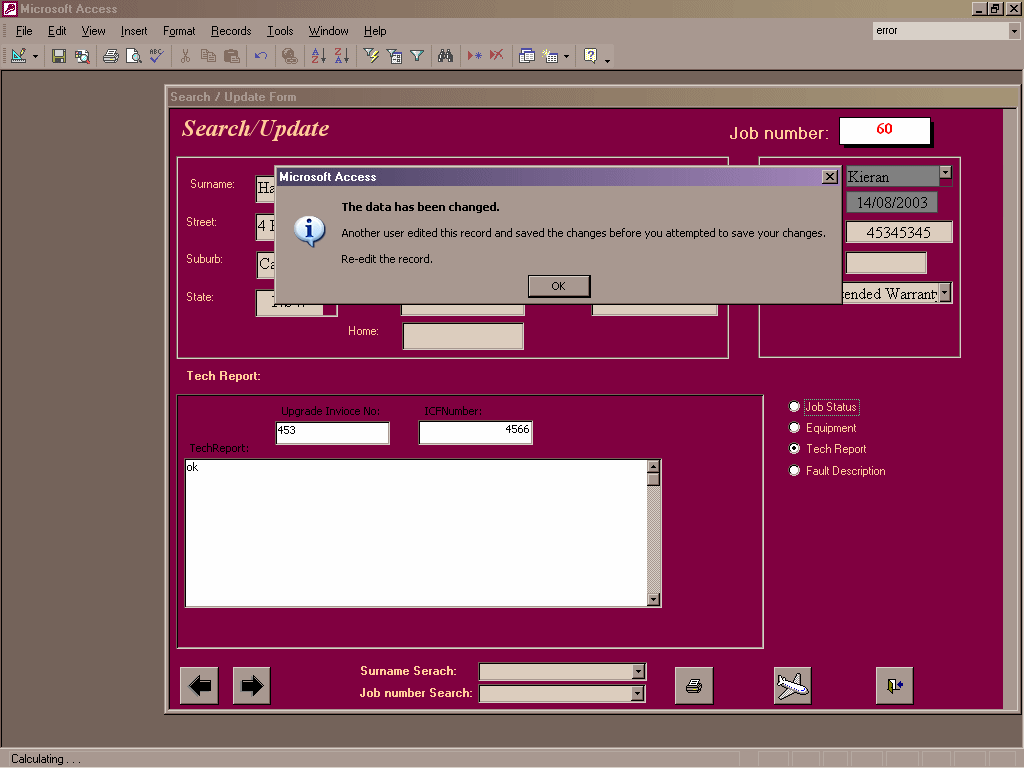1024x768 pixels.
Task: Click the Database Window icon
Action: click(x=526, y=56)
